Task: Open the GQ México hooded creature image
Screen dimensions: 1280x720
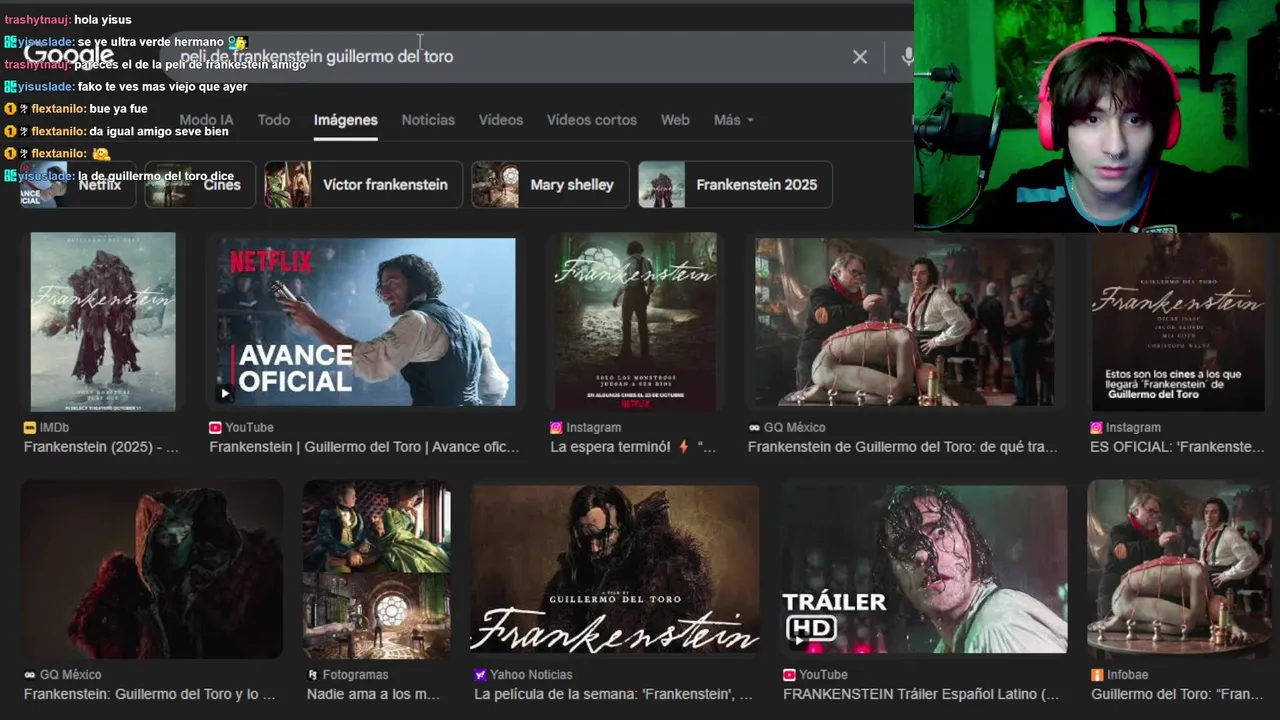Action: (151, 569)
